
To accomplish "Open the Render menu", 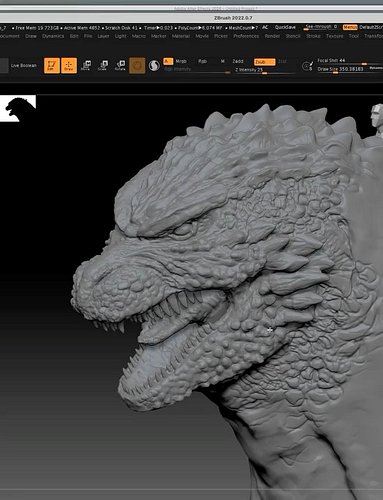I will [272, 36].
